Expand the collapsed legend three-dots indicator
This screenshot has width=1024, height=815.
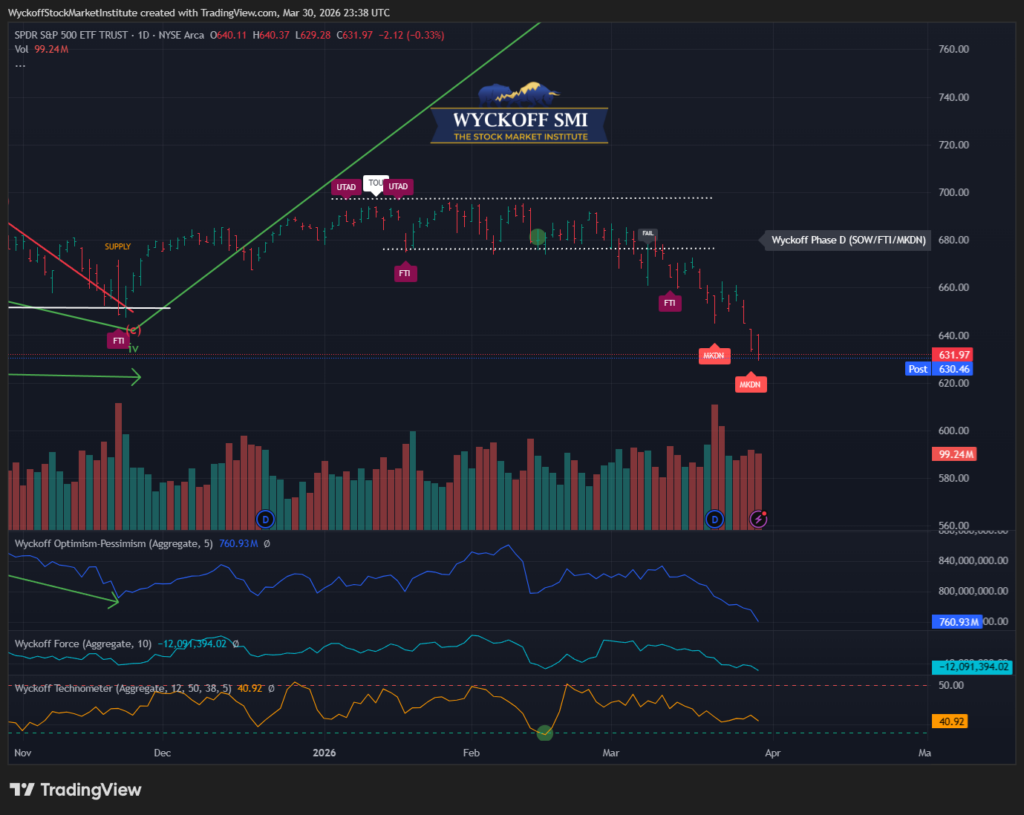(x=19, y=66)
